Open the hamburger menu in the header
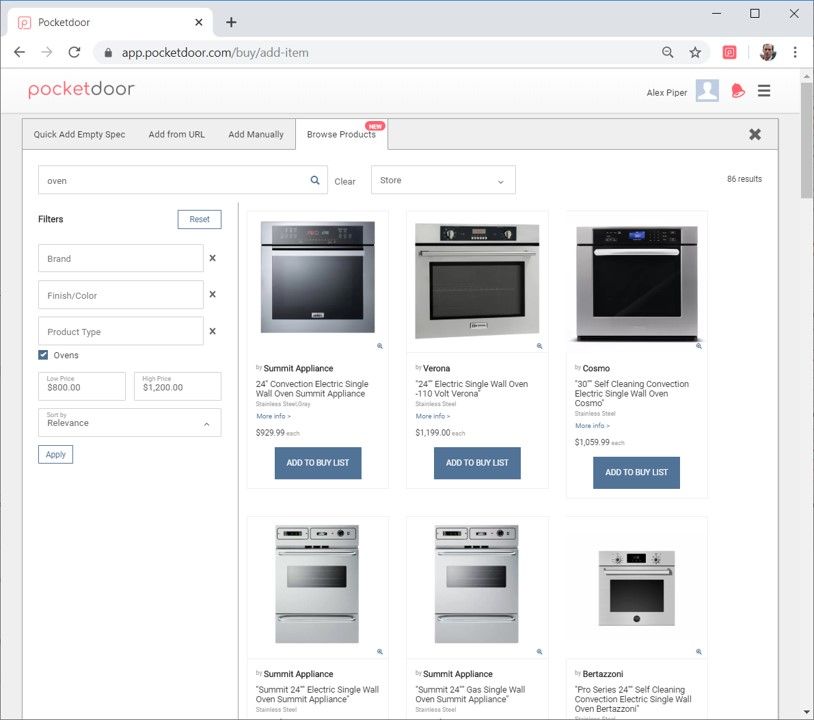 [x=764, y=91]
